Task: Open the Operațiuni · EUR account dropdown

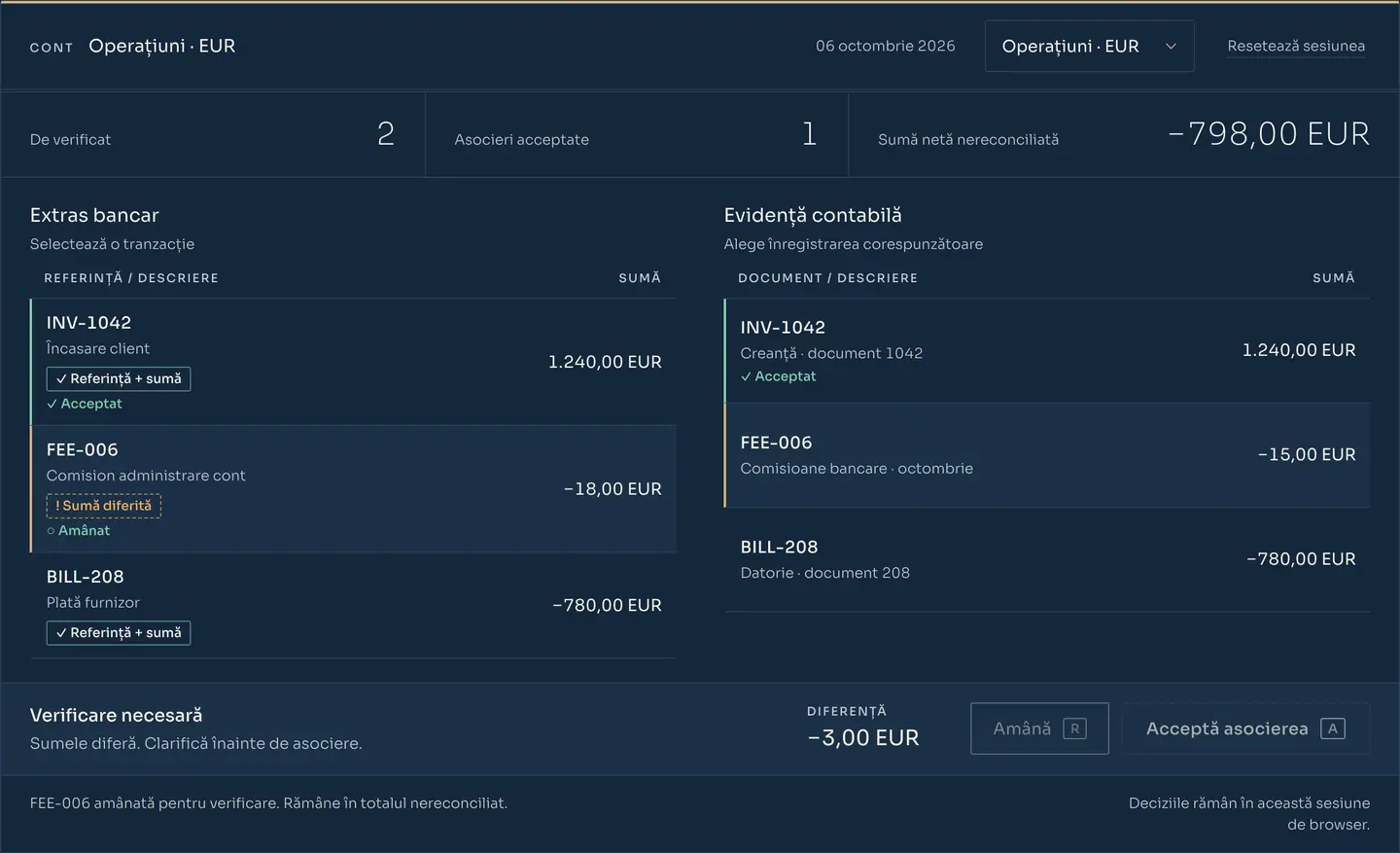Action: [1089, 46]
